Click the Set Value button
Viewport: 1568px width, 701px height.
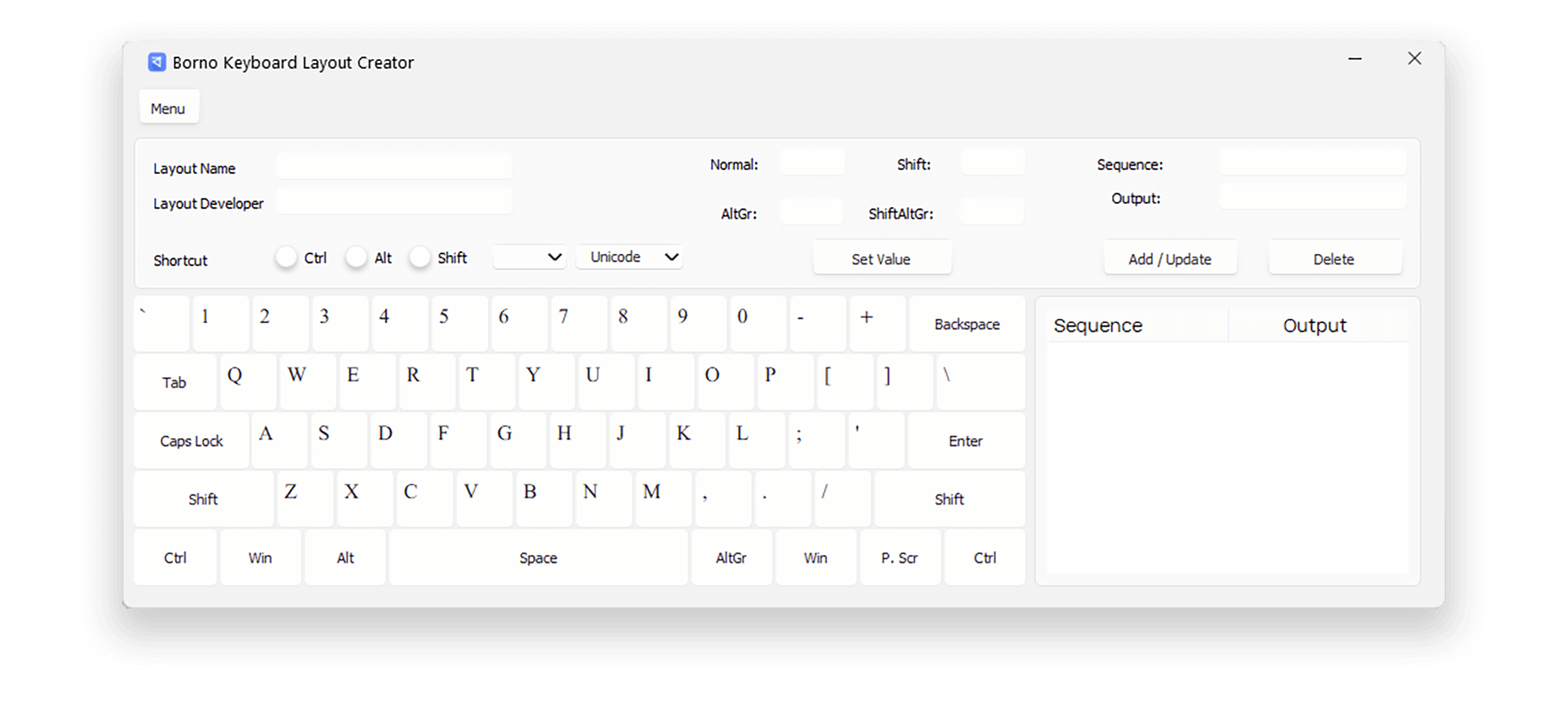click(x=881, y=259)
